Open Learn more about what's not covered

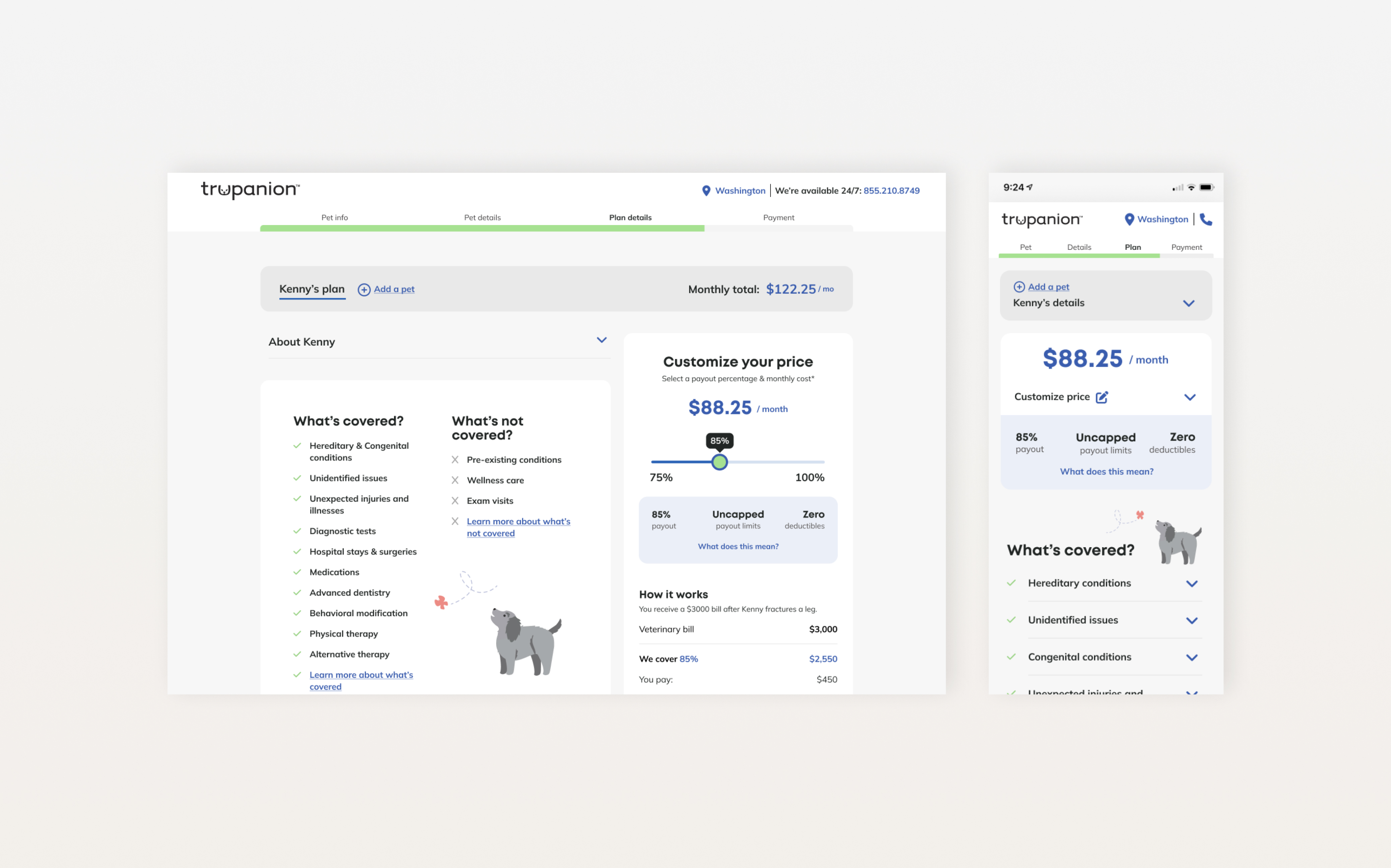[x=519, y=527]
